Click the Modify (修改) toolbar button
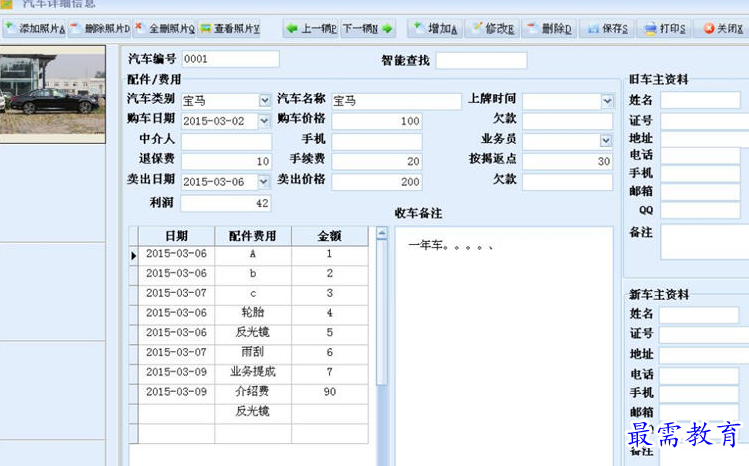 point(492,29)
